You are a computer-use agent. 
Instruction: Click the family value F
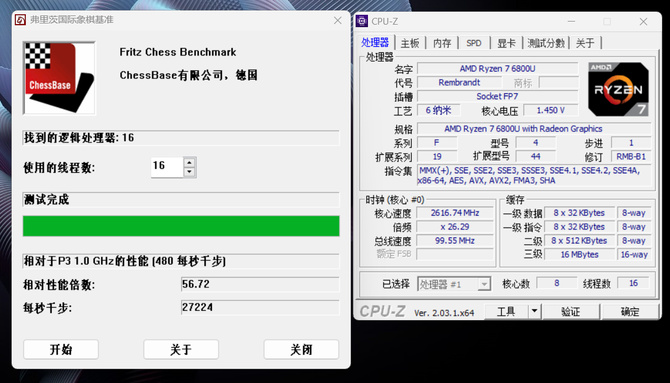pyautogui.click(x=437, y=143)
